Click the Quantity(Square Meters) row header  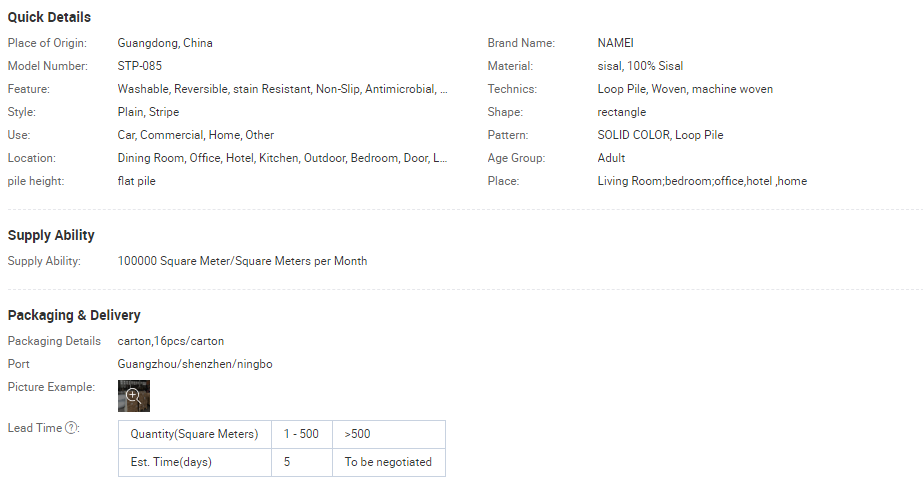point(194,434)
